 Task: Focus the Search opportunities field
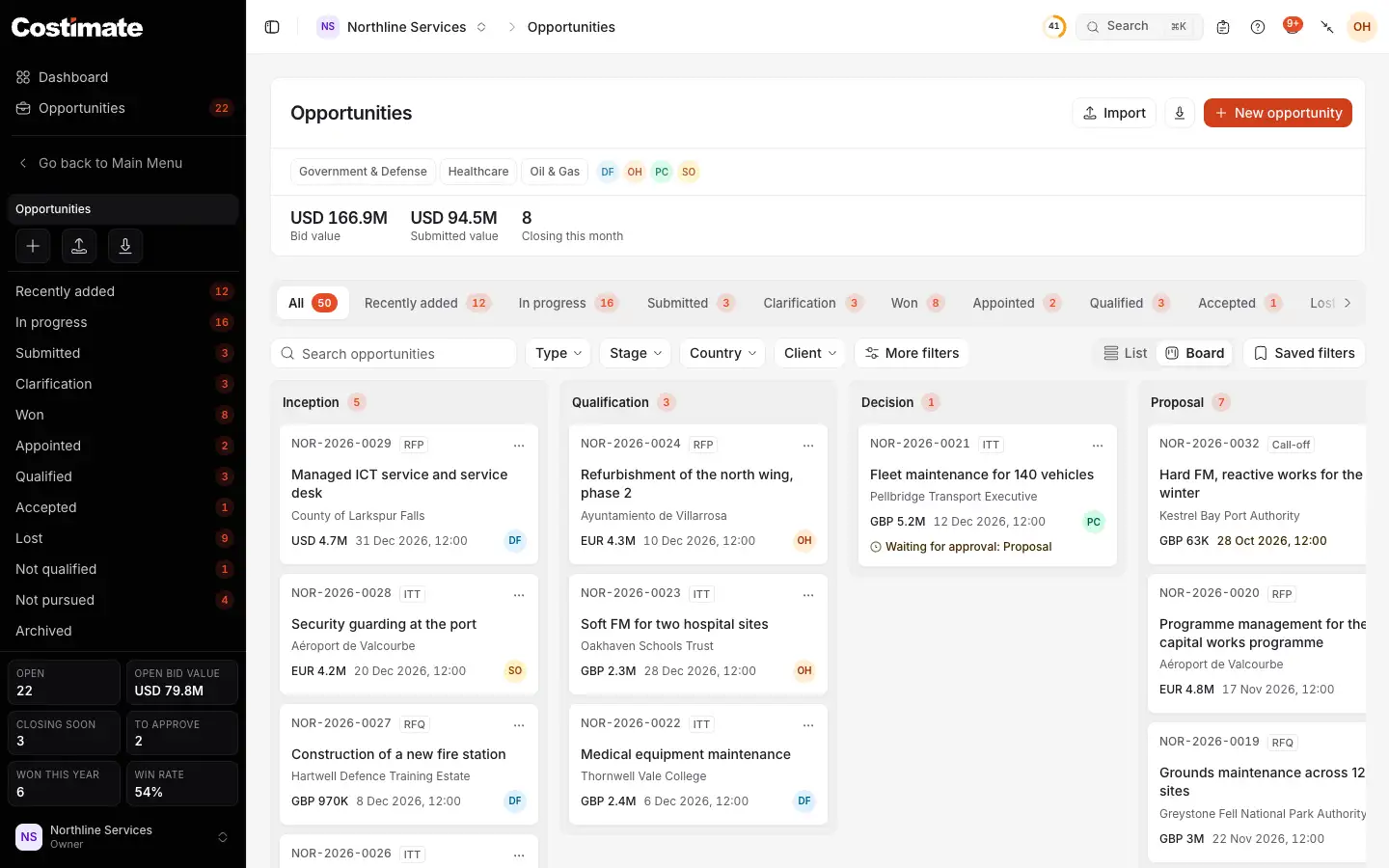394,353
